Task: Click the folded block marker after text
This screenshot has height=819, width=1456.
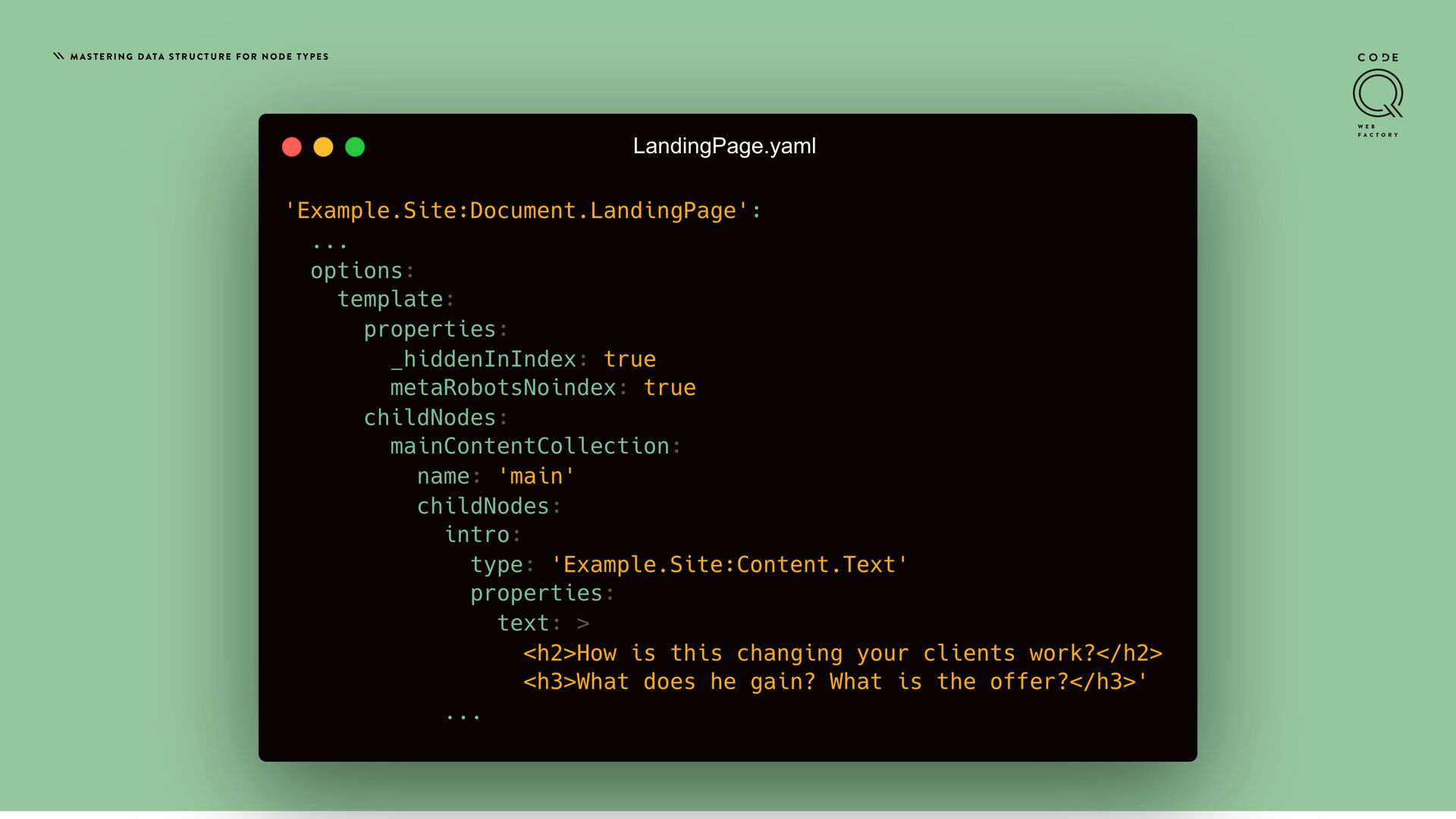Action: (582, 623)
